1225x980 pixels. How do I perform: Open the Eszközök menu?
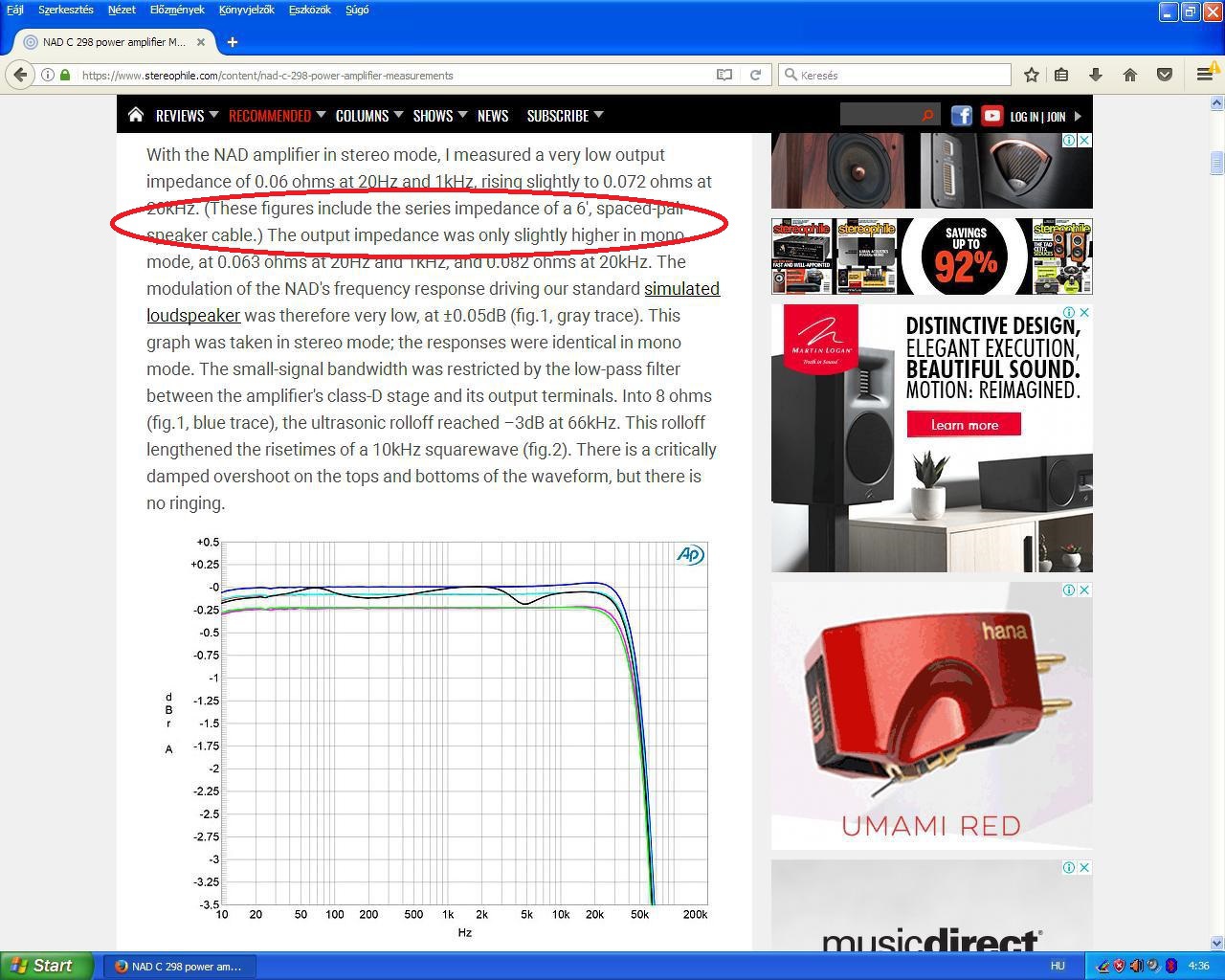tap(309, 10)
